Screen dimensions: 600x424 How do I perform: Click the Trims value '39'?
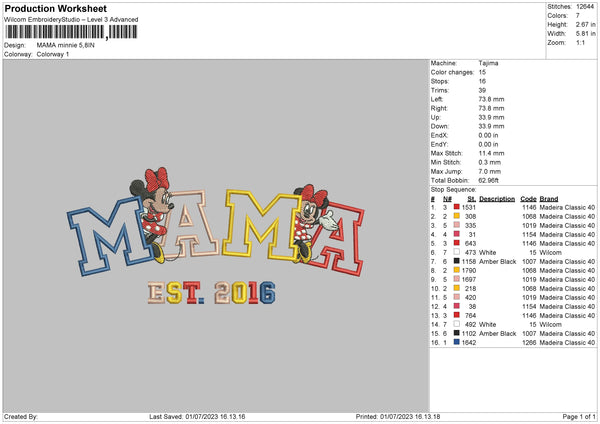coord(482,90)
